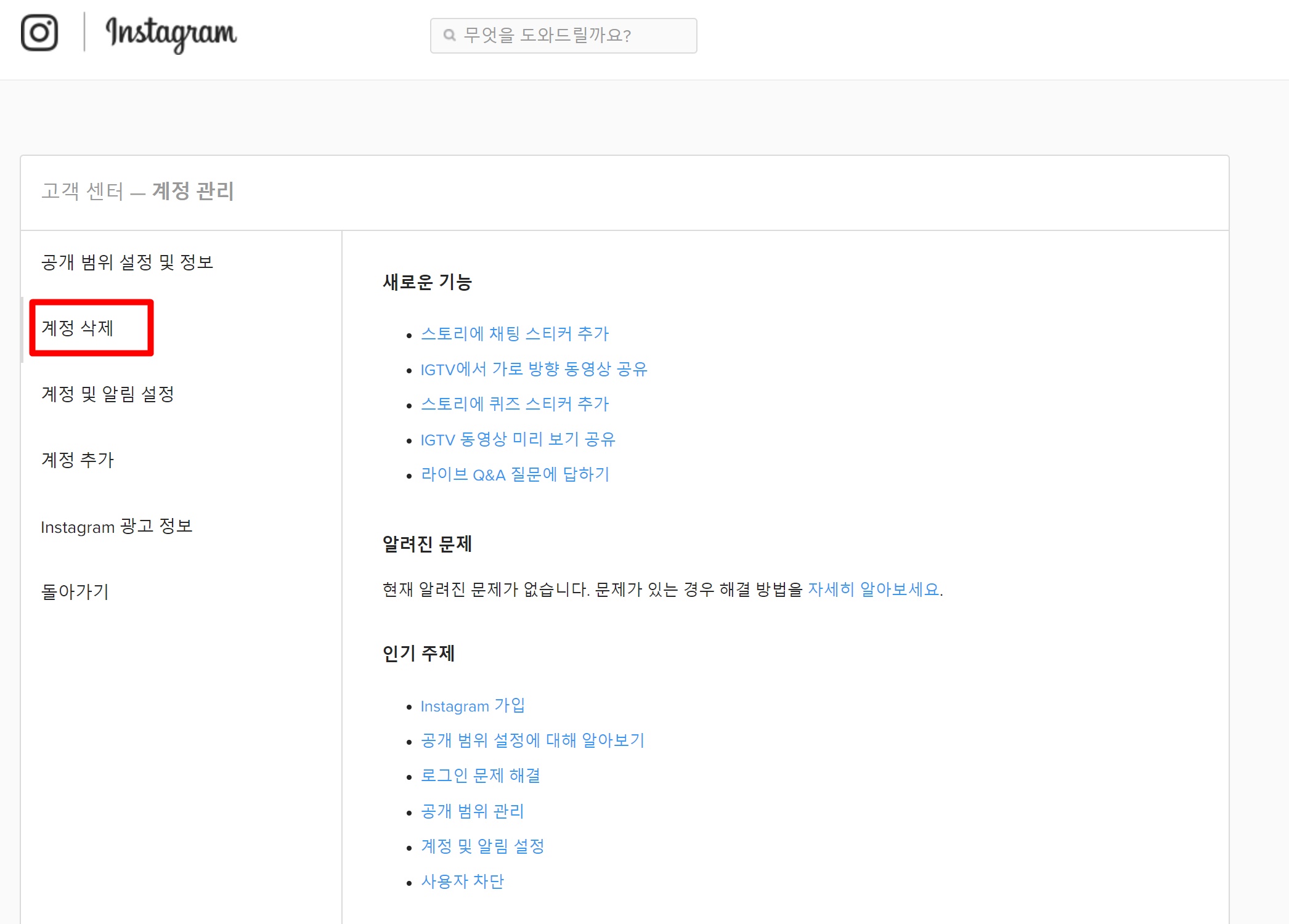Open 'IGTV 동영상 미리 보기 공유' link
1289x924 pixels.
518,440
